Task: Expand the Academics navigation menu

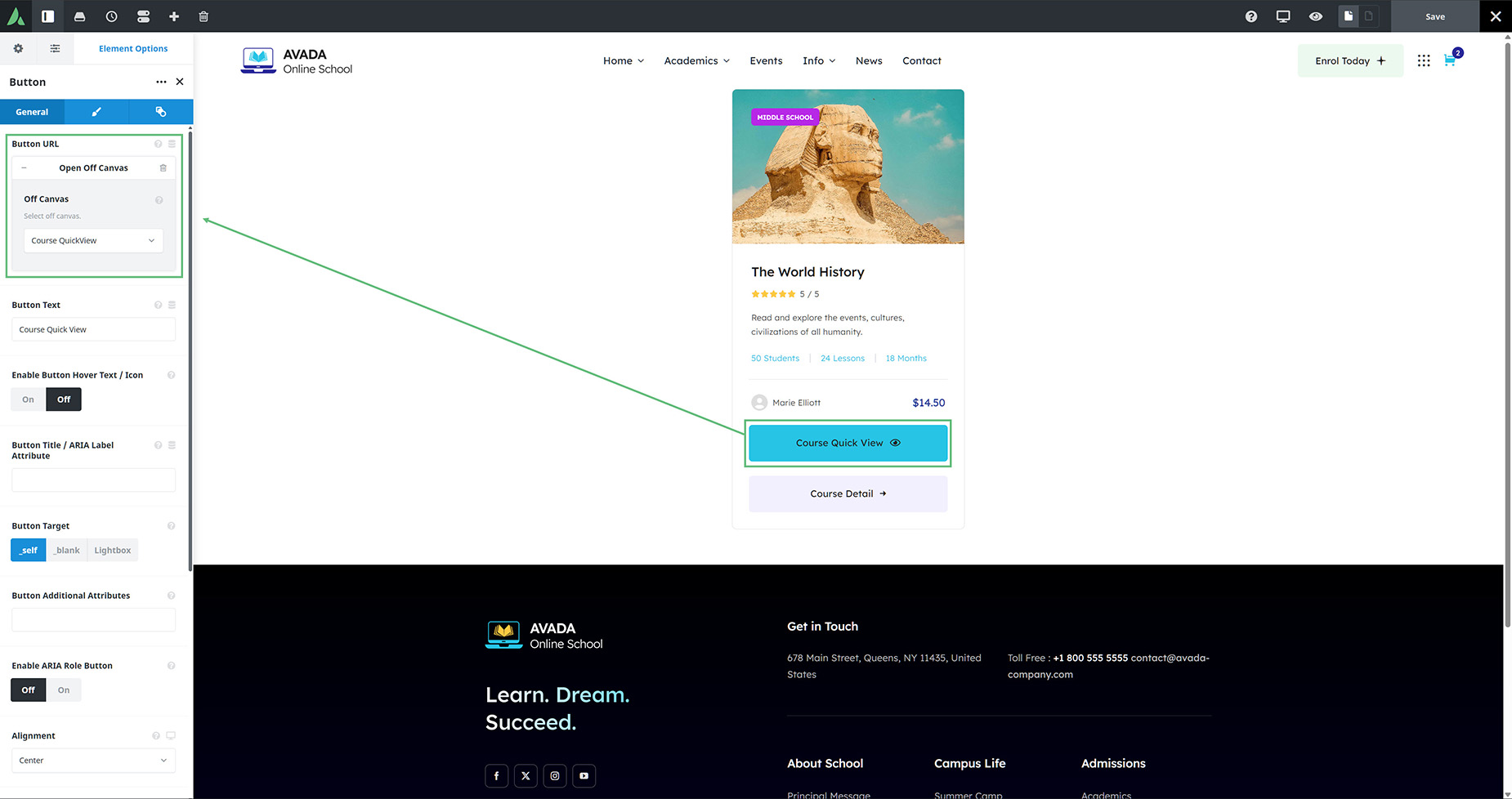Action: pyautogui.click(x=696, y=61)
